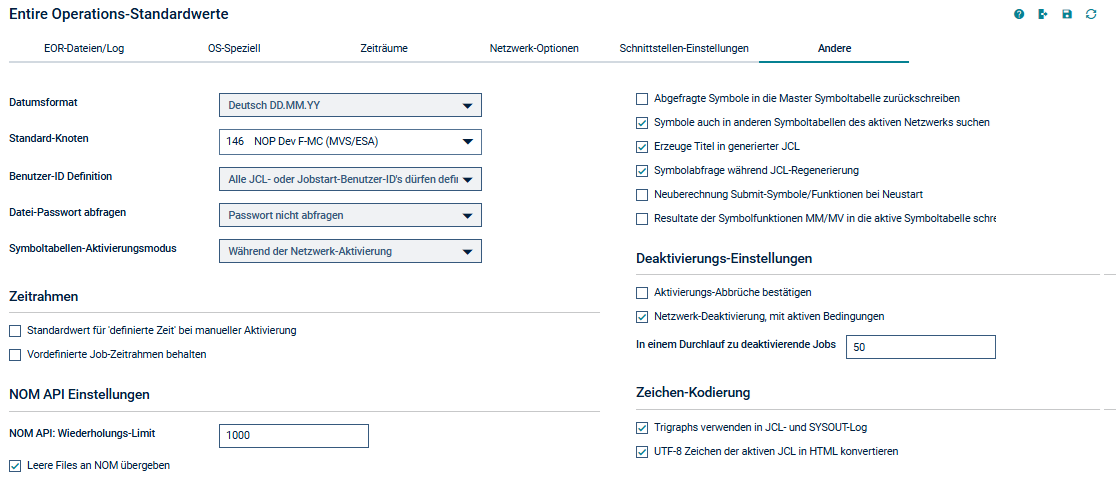Open the Symboltabellen-Aktivierungsmodus dropdown
This screenshot has width=1116, height=504.
pyautogui.click(x=350, y=251)
